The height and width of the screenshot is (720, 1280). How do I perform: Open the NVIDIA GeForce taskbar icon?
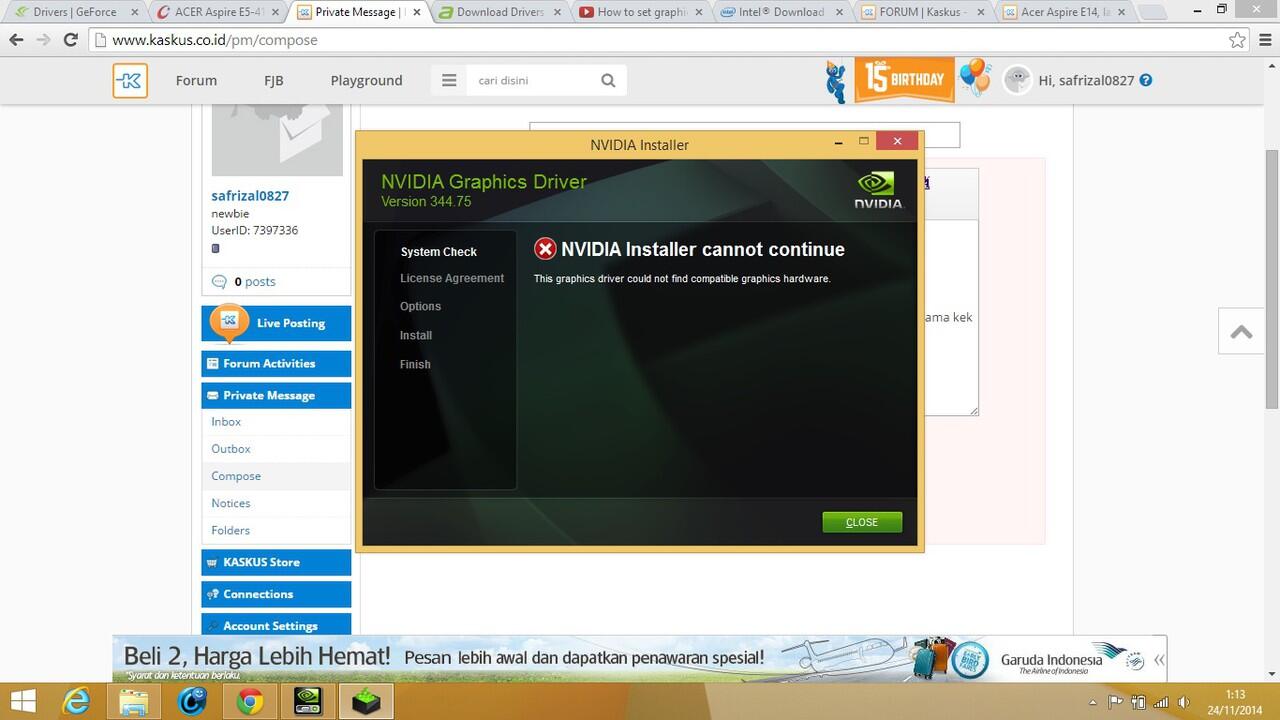click(308, 702)
